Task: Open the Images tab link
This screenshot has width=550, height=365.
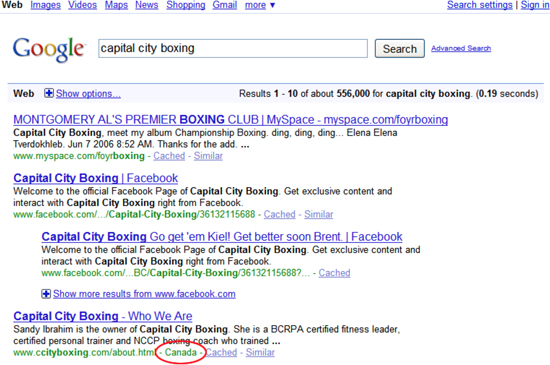Action: pos(45,5)
